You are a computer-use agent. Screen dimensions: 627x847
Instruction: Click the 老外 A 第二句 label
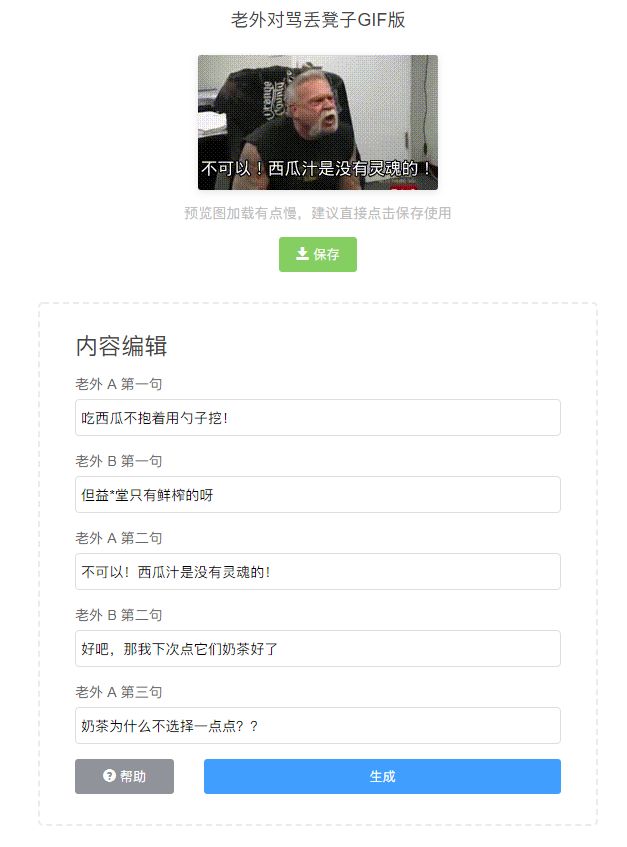tap(119, 538)
